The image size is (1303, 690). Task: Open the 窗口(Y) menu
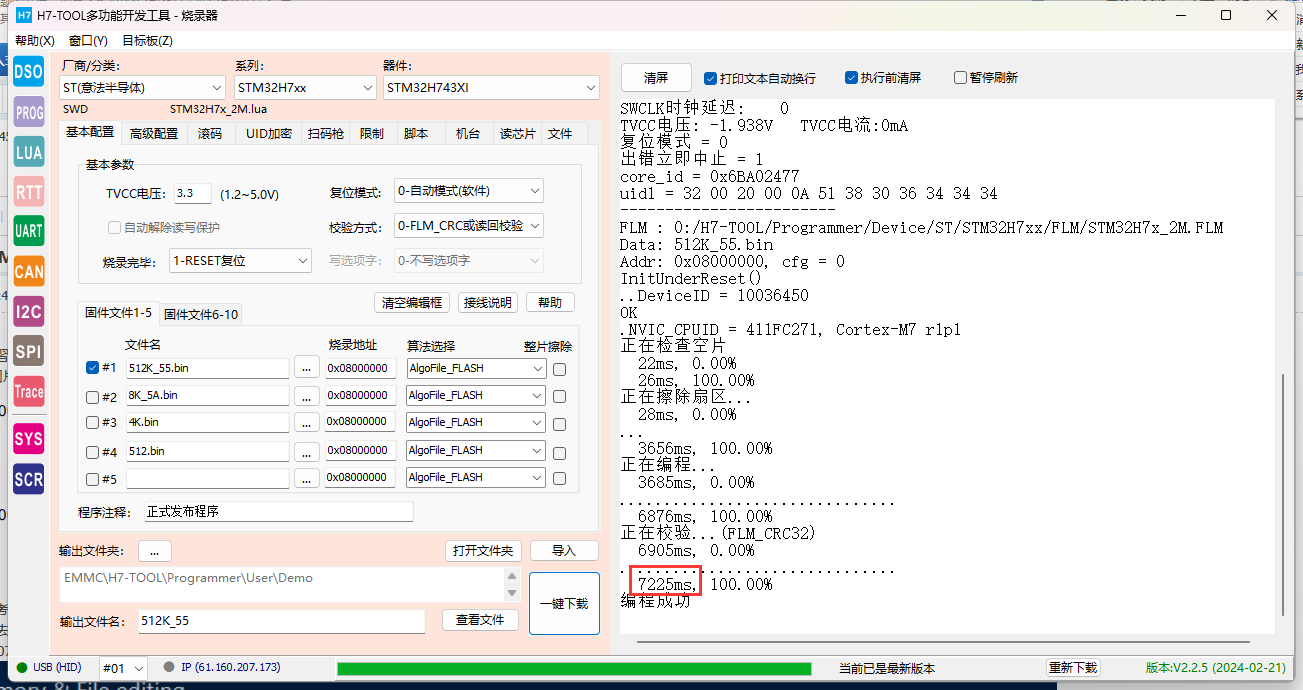88,40
